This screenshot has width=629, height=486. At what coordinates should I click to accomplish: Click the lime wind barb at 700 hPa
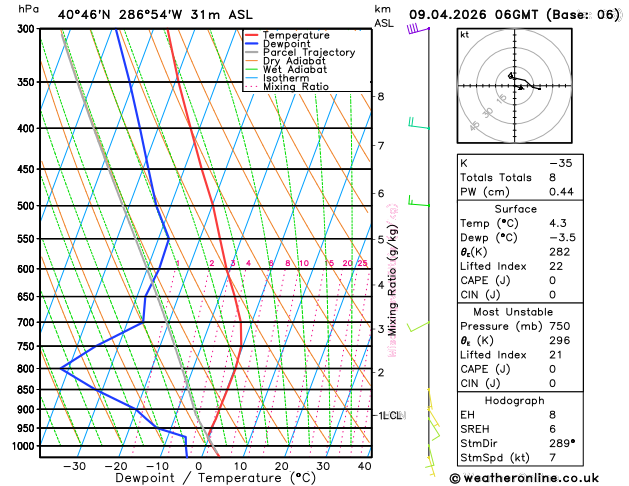tap(418, 326)
